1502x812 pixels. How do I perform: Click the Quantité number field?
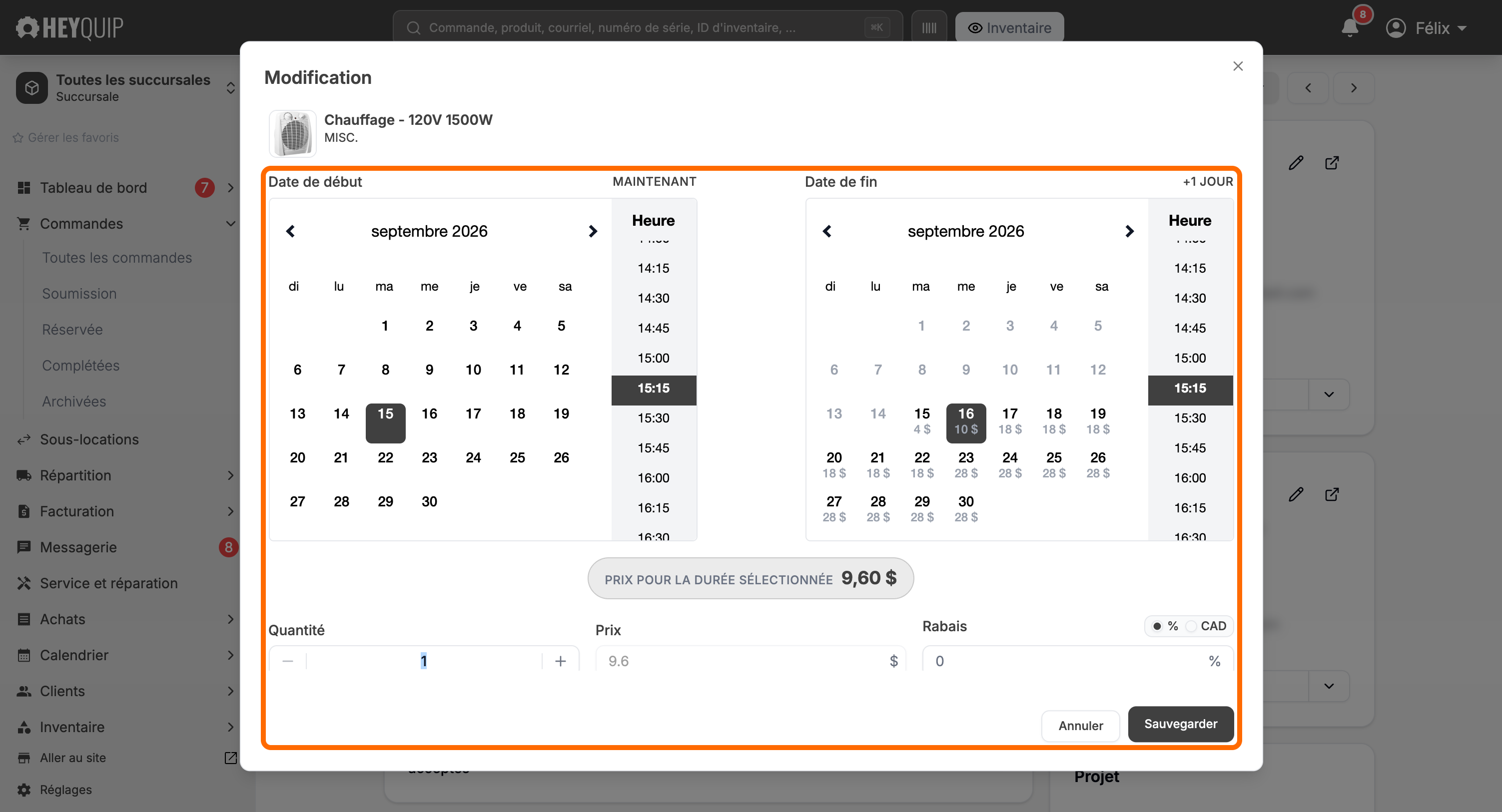click(424, 661)
